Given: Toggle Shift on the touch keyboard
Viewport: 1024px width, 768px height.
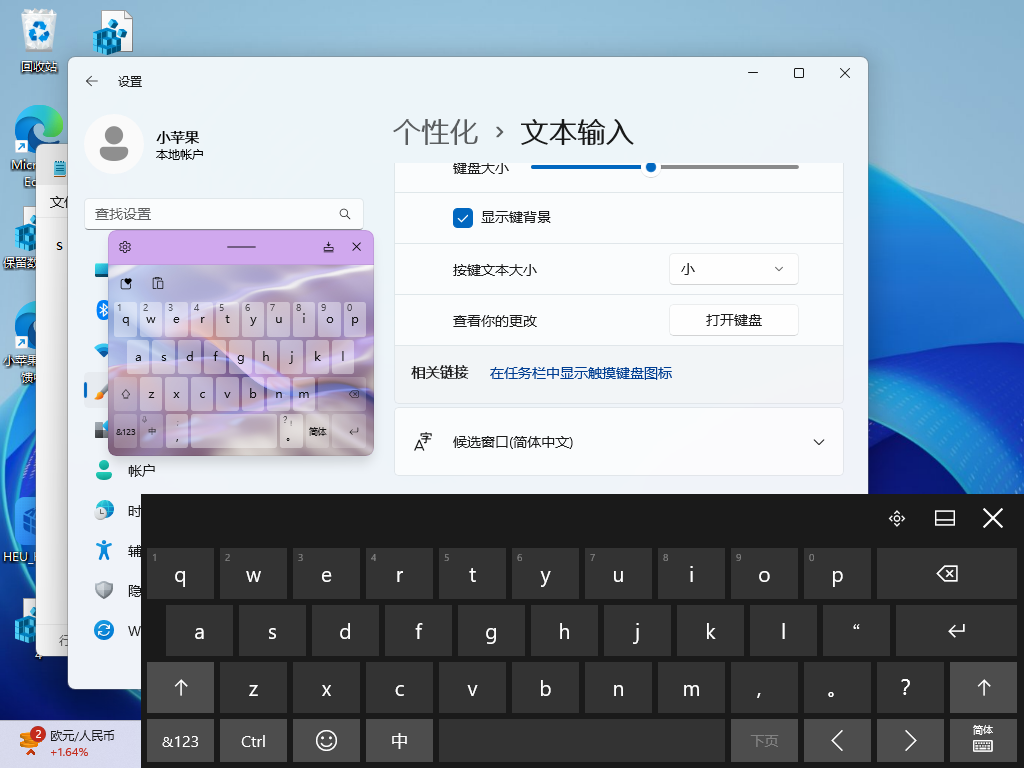Looking at the screenshot, I should coord(180,688).
